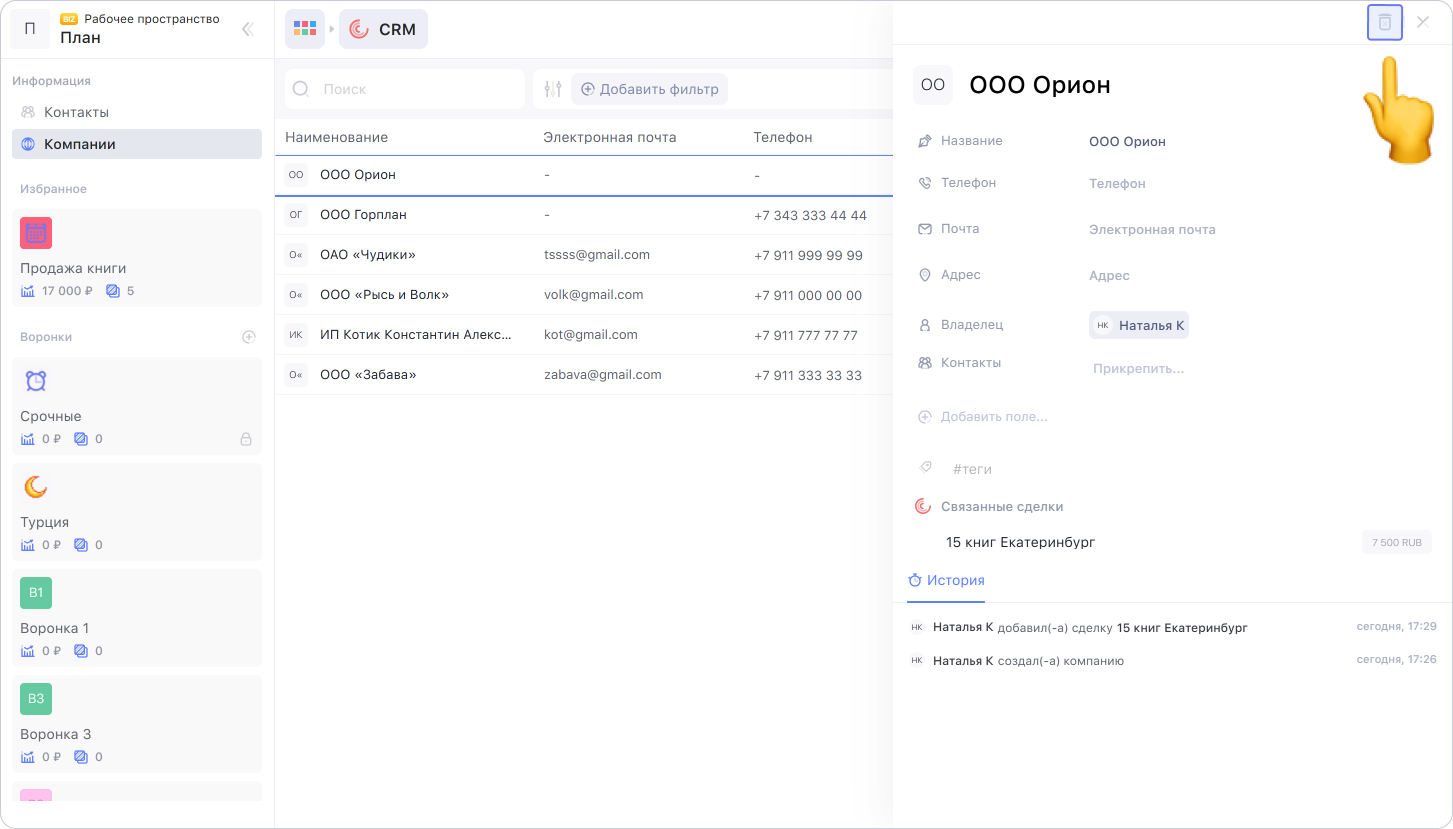This screenshot has width=1453, height=829.
Task: Select Компании in the sidebar
Action: [79, 144]
